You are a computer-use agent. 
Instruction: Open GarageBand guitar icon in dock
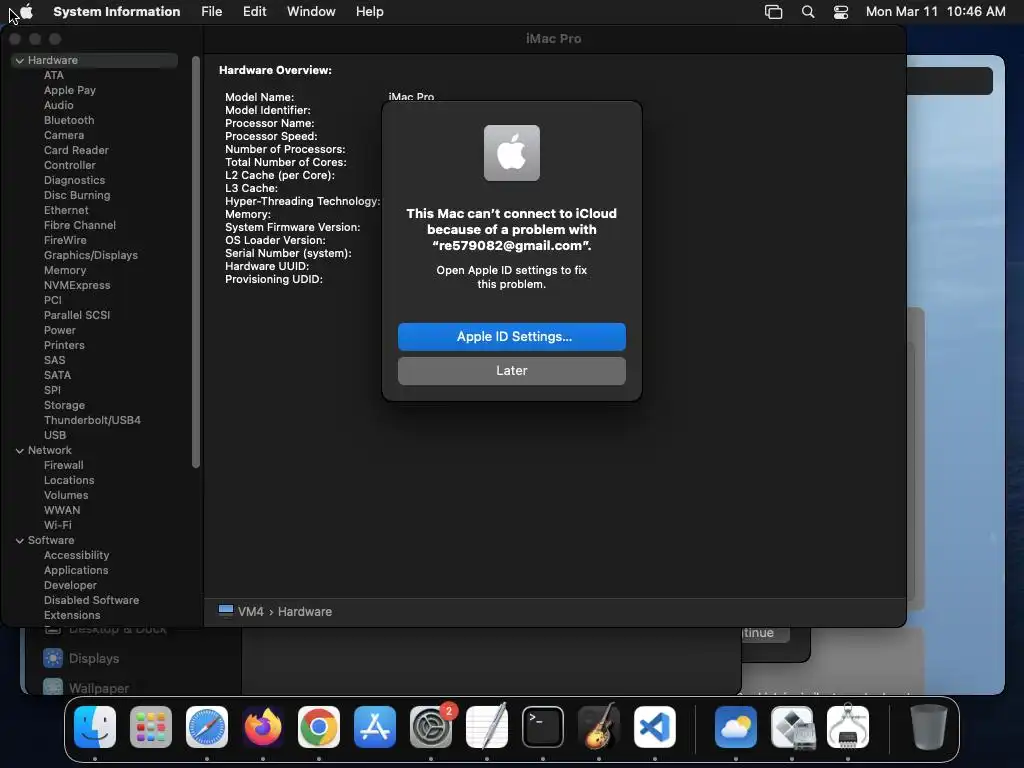coord(599,727)
